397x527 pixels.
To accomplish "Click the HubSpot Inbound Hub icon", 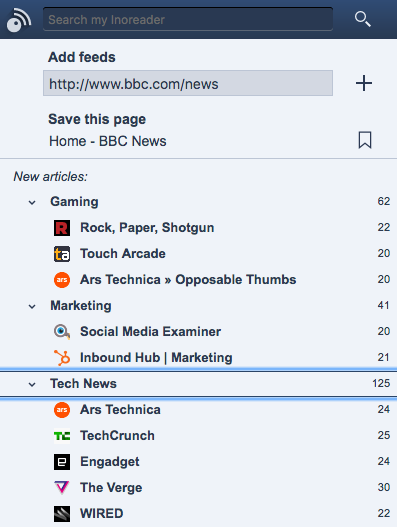I will pyautogui.click(x=62, y=358).
